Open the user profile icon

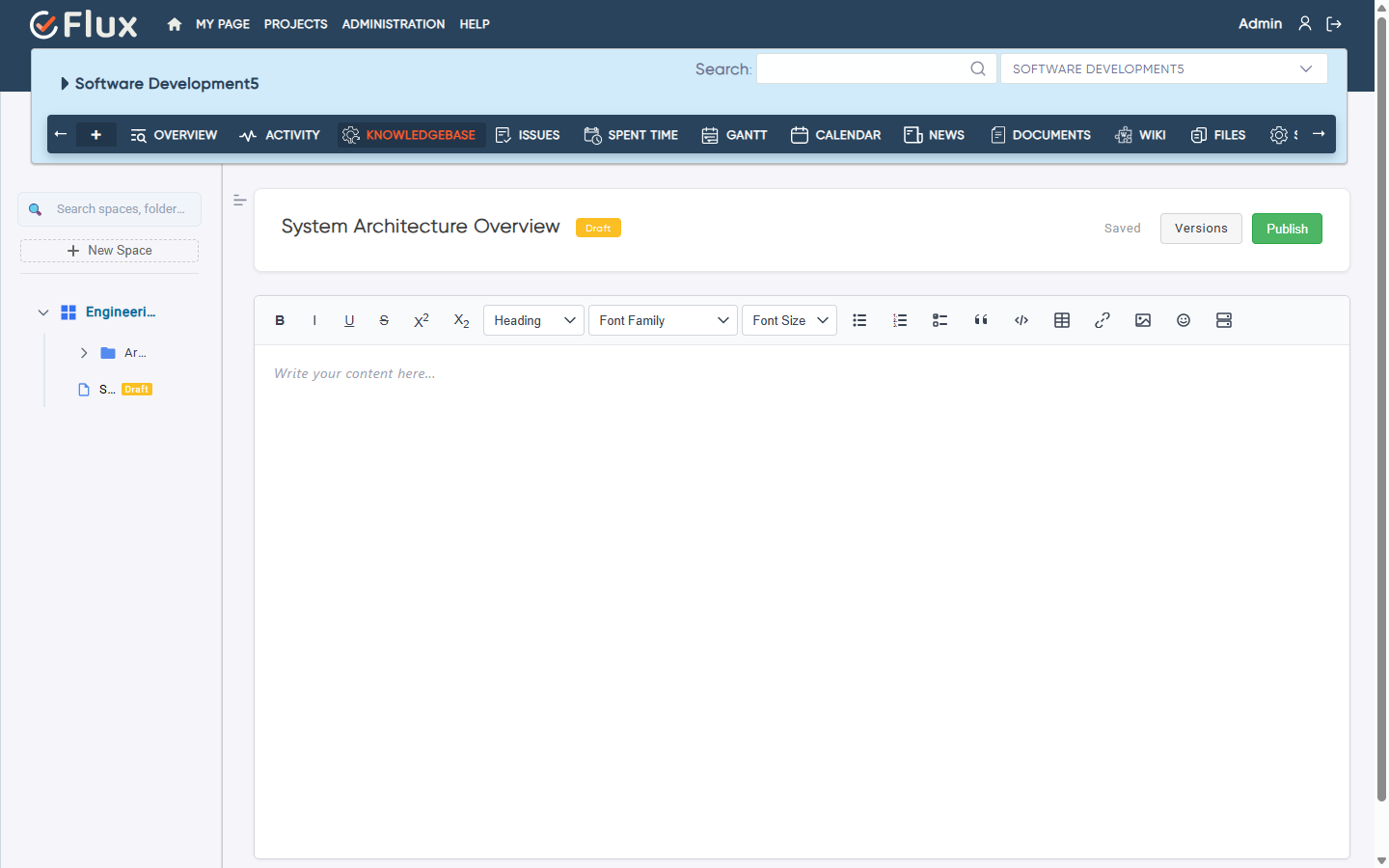click(1305, 23)
